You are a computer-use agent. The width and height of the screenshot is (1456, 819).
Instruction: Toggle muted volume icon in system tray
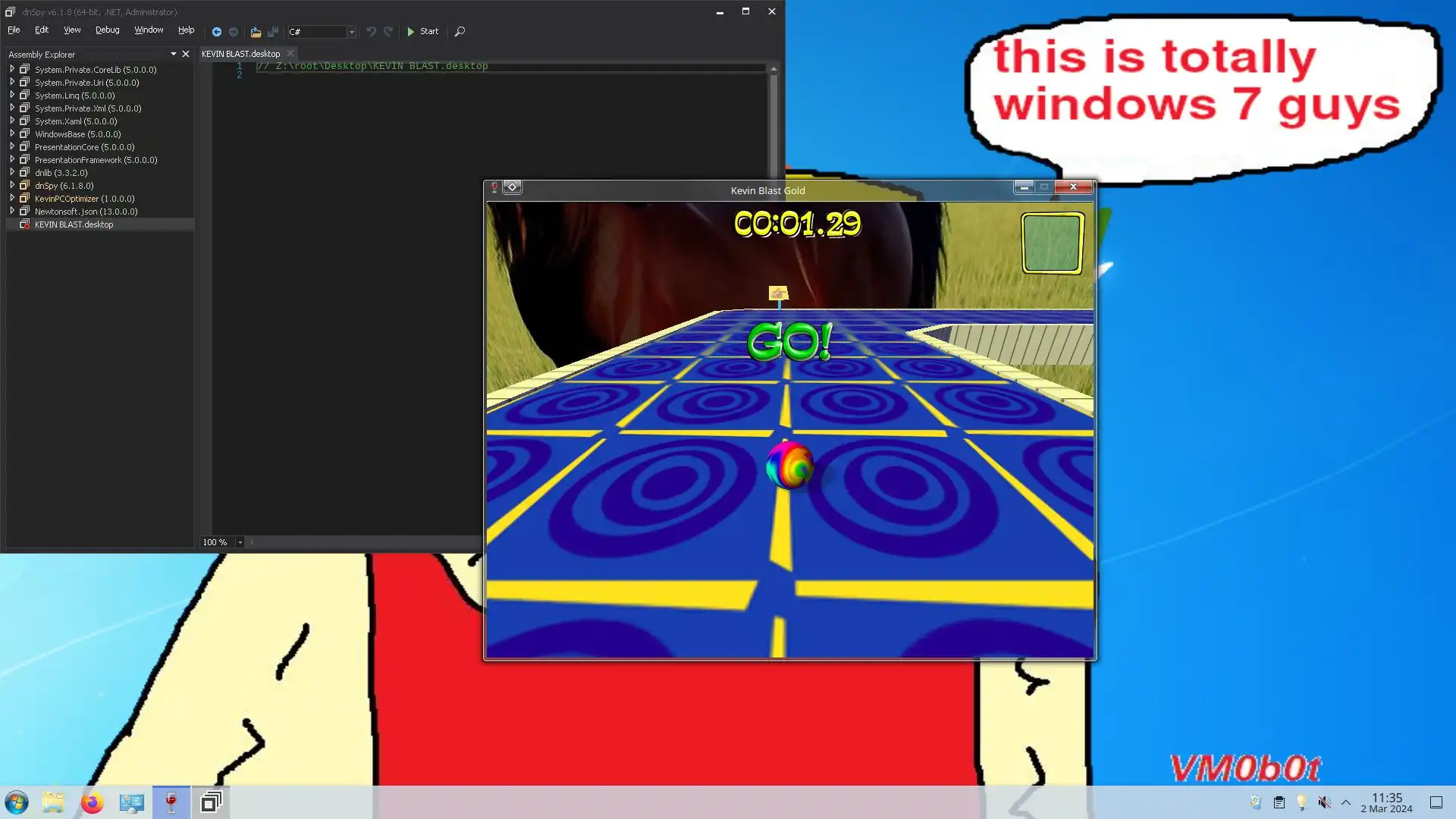(x=1324, y=802)
